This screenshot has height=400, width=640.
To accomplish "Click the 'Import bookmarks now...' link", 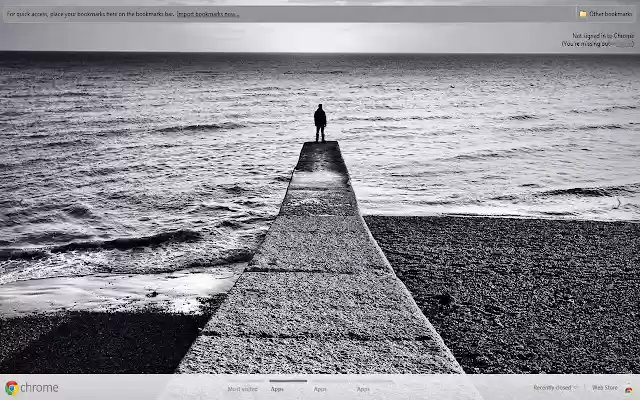I will coord(208,14).
